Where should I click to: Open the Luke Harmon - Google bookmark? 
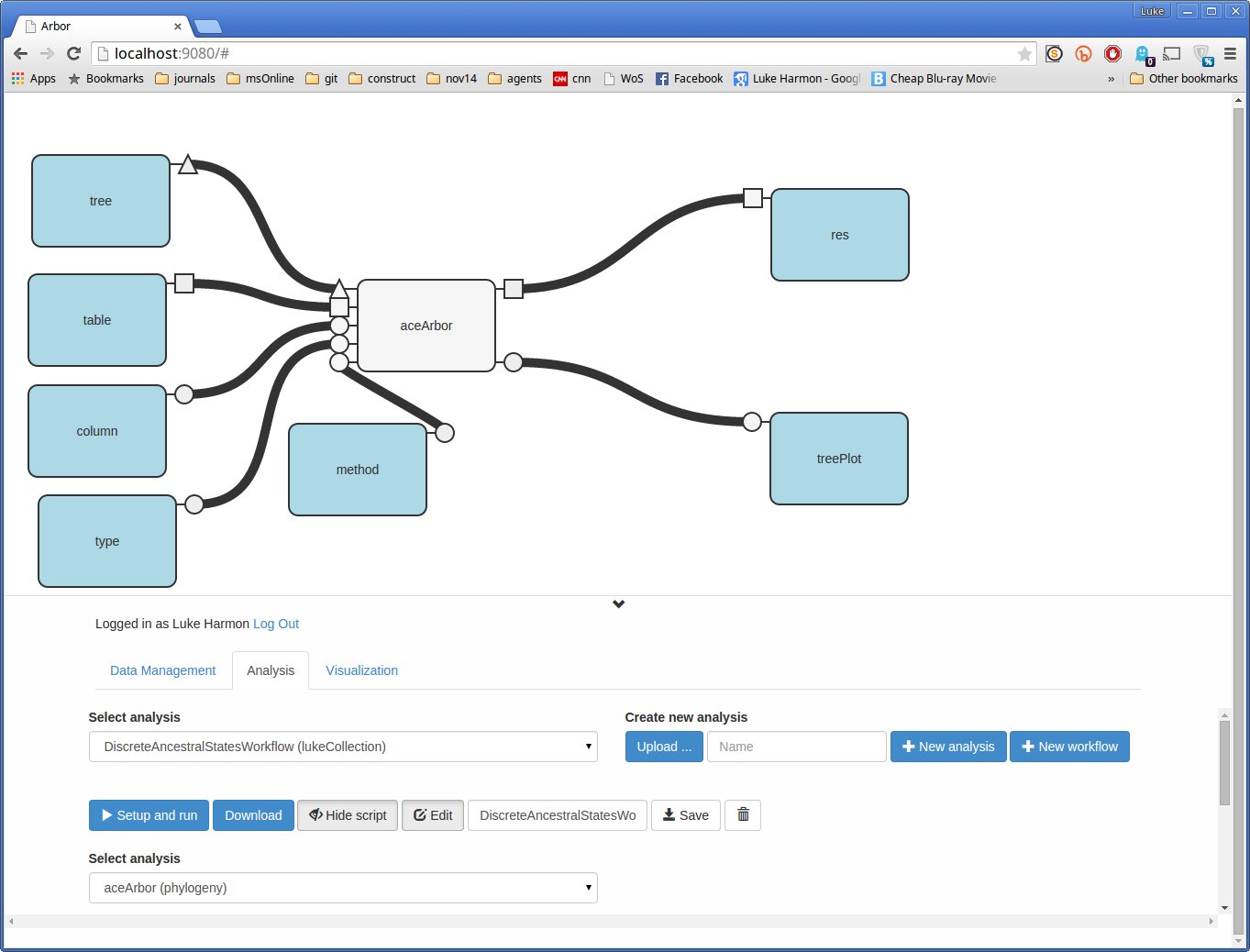click(x=797, y=79)
